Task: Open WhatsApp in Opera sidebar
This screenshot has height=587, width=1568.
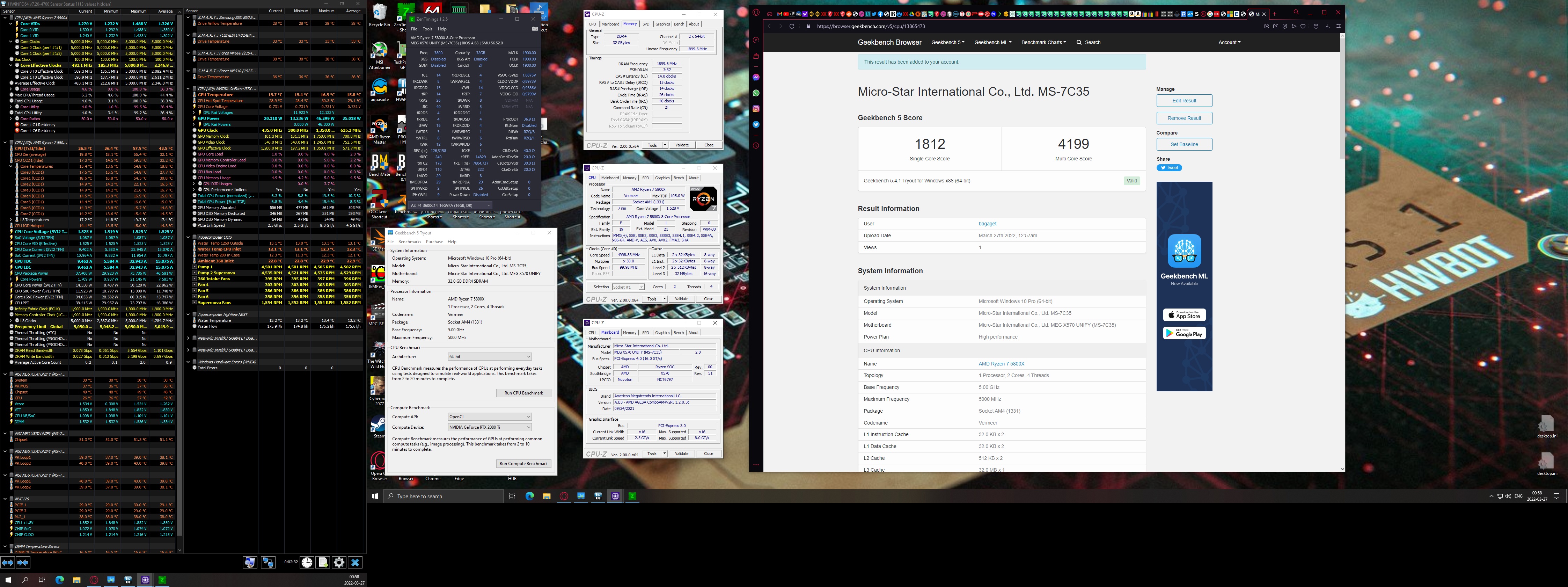Action: click(756, 93)
